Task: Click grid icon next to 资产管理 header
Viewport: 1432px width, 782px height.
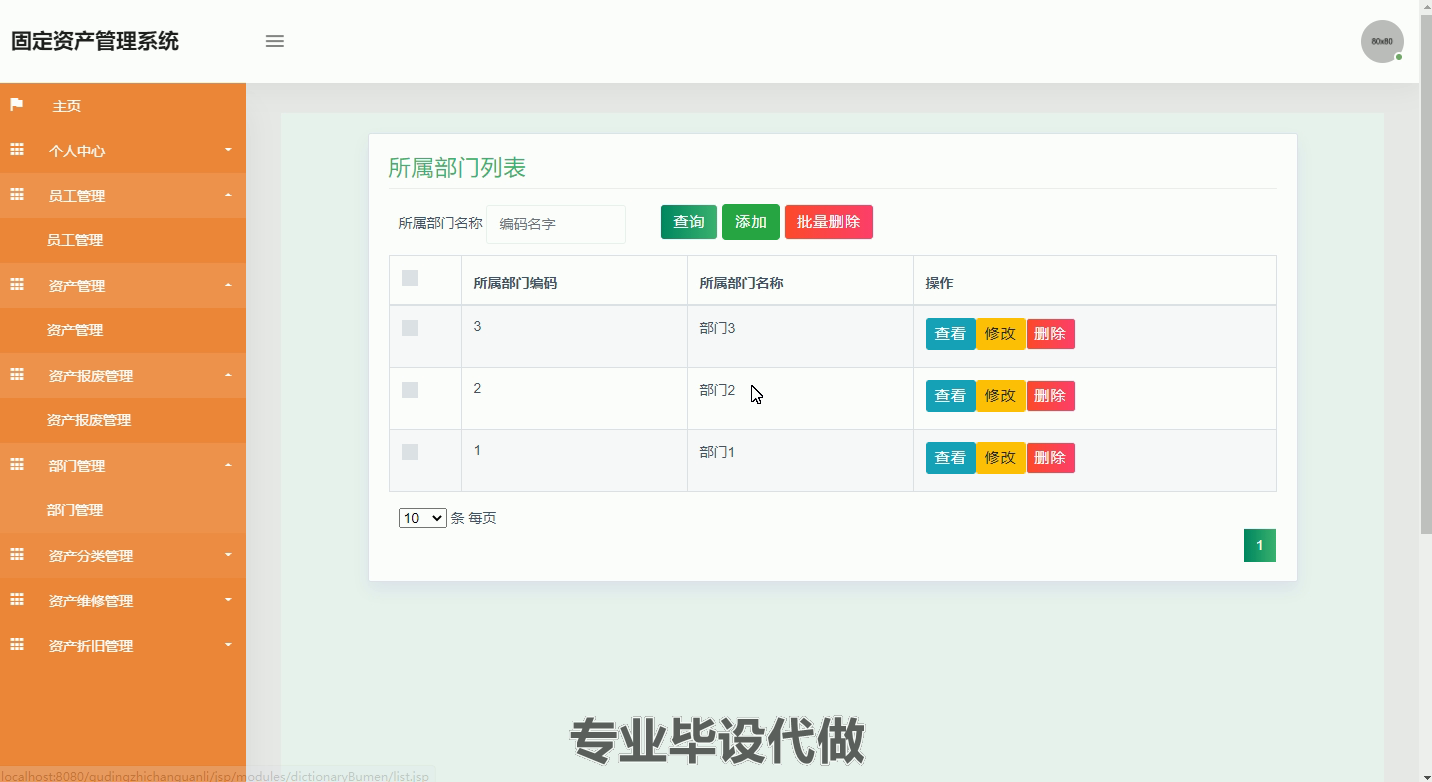Action: tap(17, 285)
